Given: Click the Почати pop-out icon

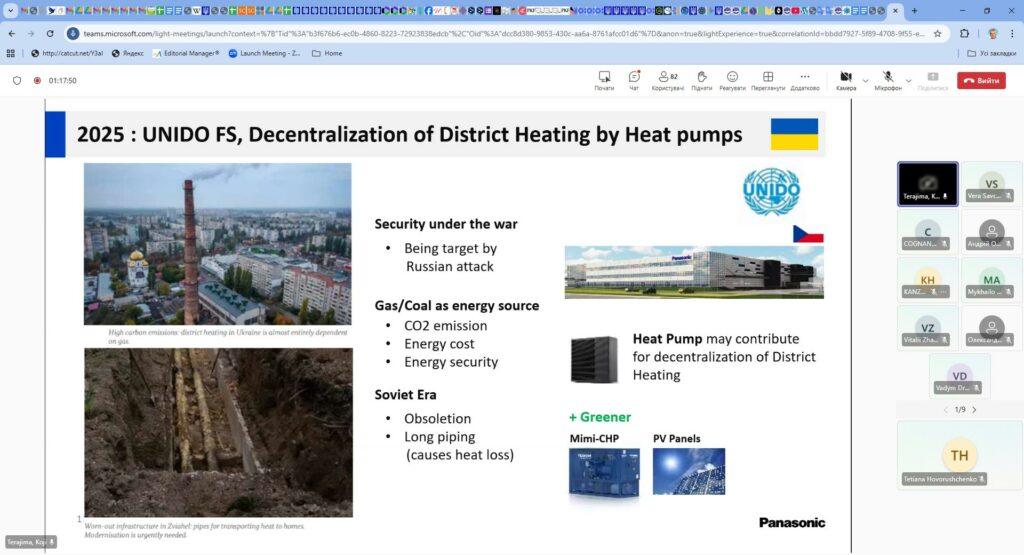Looking at the screenshot, I should click(x=604, y=80).
